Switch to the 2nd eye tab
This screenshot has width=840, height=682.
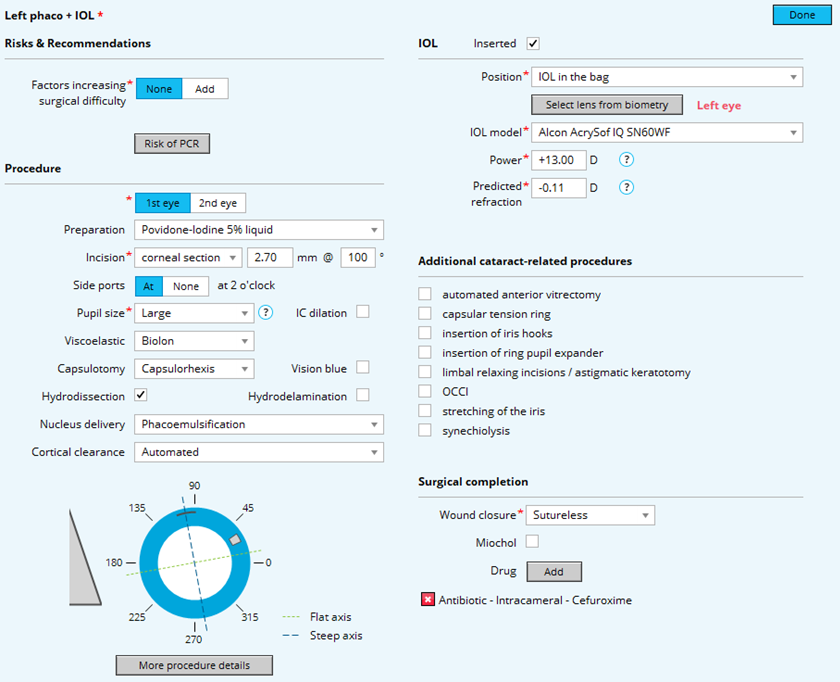219,202
